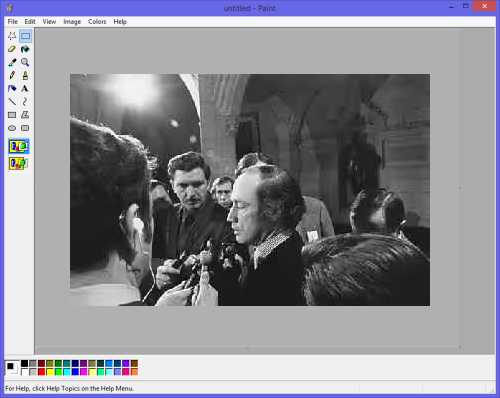The height and width of the screenshot is (398, 500).
Task: Click the bottom-right corner canvas handle
Action: (459, 347)
